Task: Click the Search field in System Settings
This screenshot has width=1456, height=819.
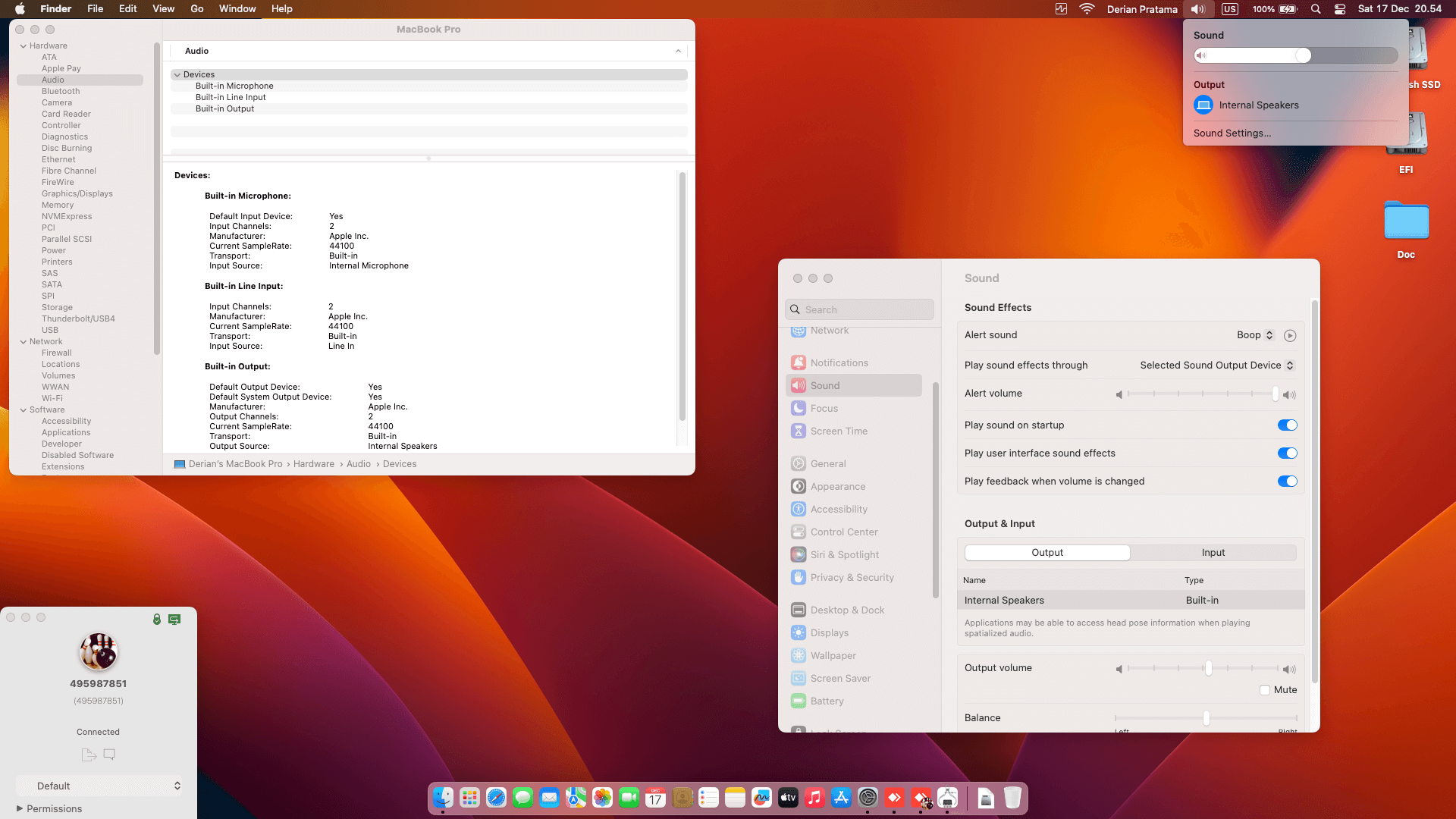Action: coord(859,309)
